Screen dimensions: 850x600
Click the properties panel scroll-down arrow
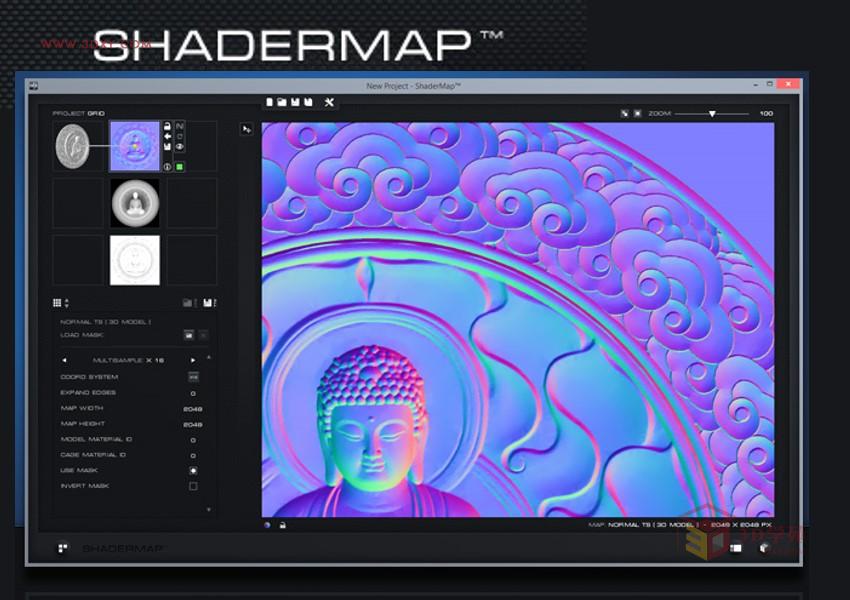pyautogui.click(x=209, y=509)
